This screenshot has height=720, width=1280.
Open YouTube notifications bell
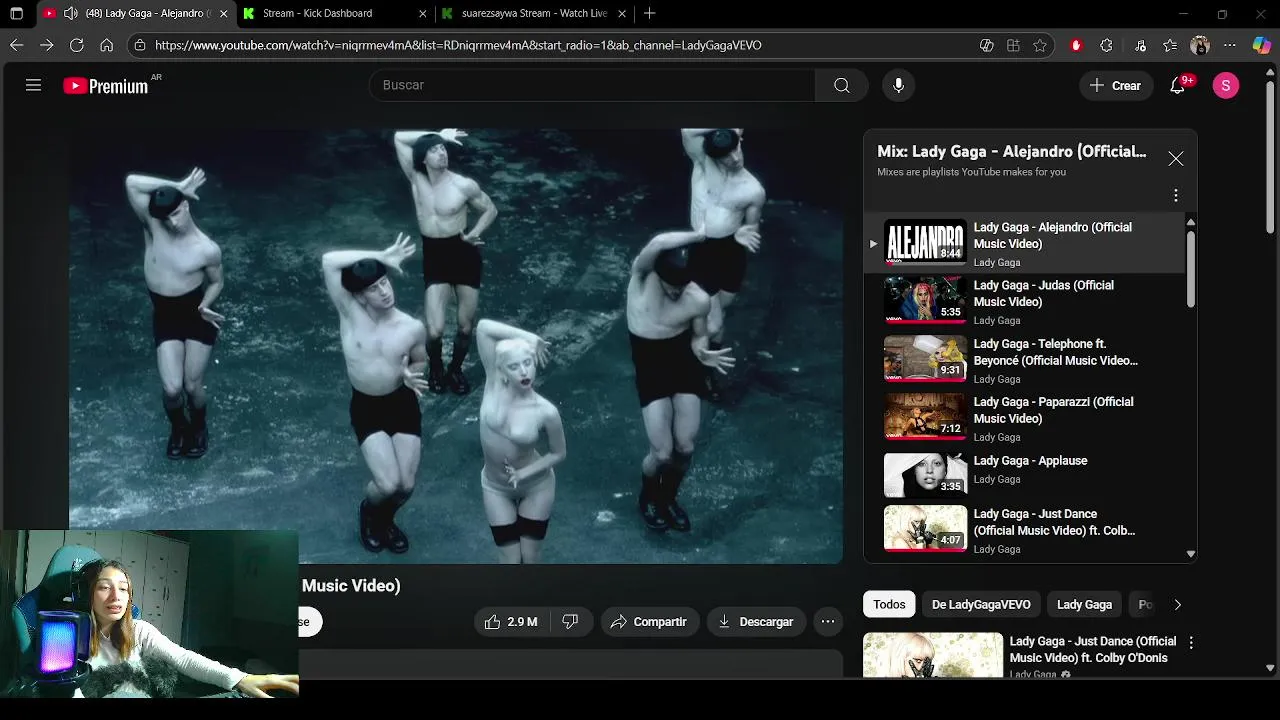(x=1178, y=86)
